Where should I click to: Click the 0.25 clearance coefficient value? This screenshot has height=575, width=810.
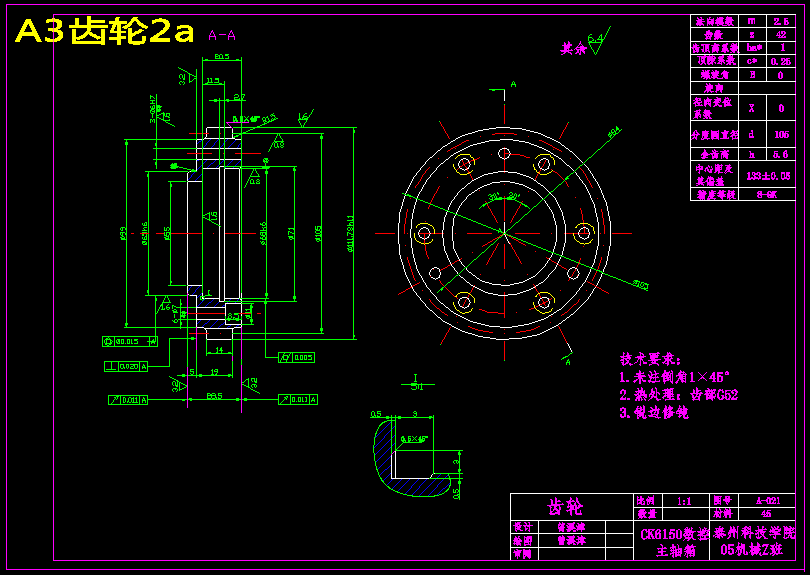click(x=781, y=61)
